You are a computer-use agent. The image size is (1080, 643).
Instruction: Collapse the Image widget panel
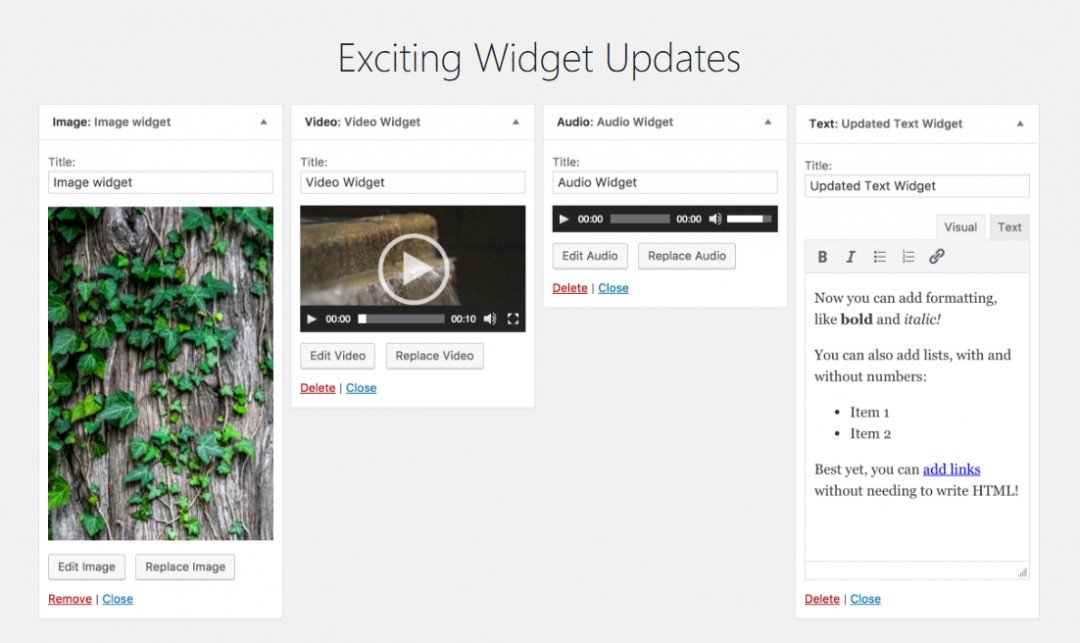[x=263, y=122]
